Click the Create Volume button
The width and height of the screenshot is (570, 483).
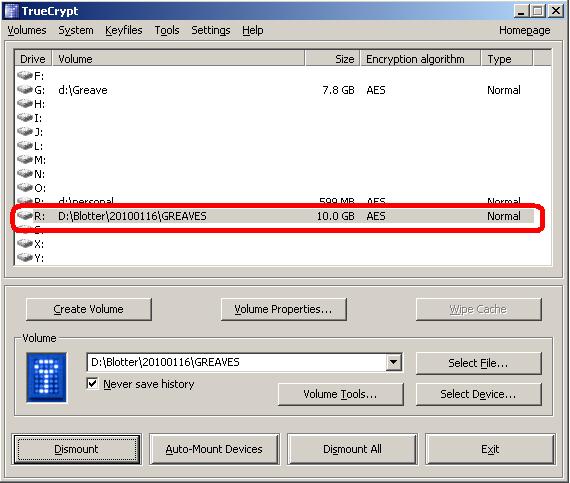pyautogui.click(x=89, y=309)
